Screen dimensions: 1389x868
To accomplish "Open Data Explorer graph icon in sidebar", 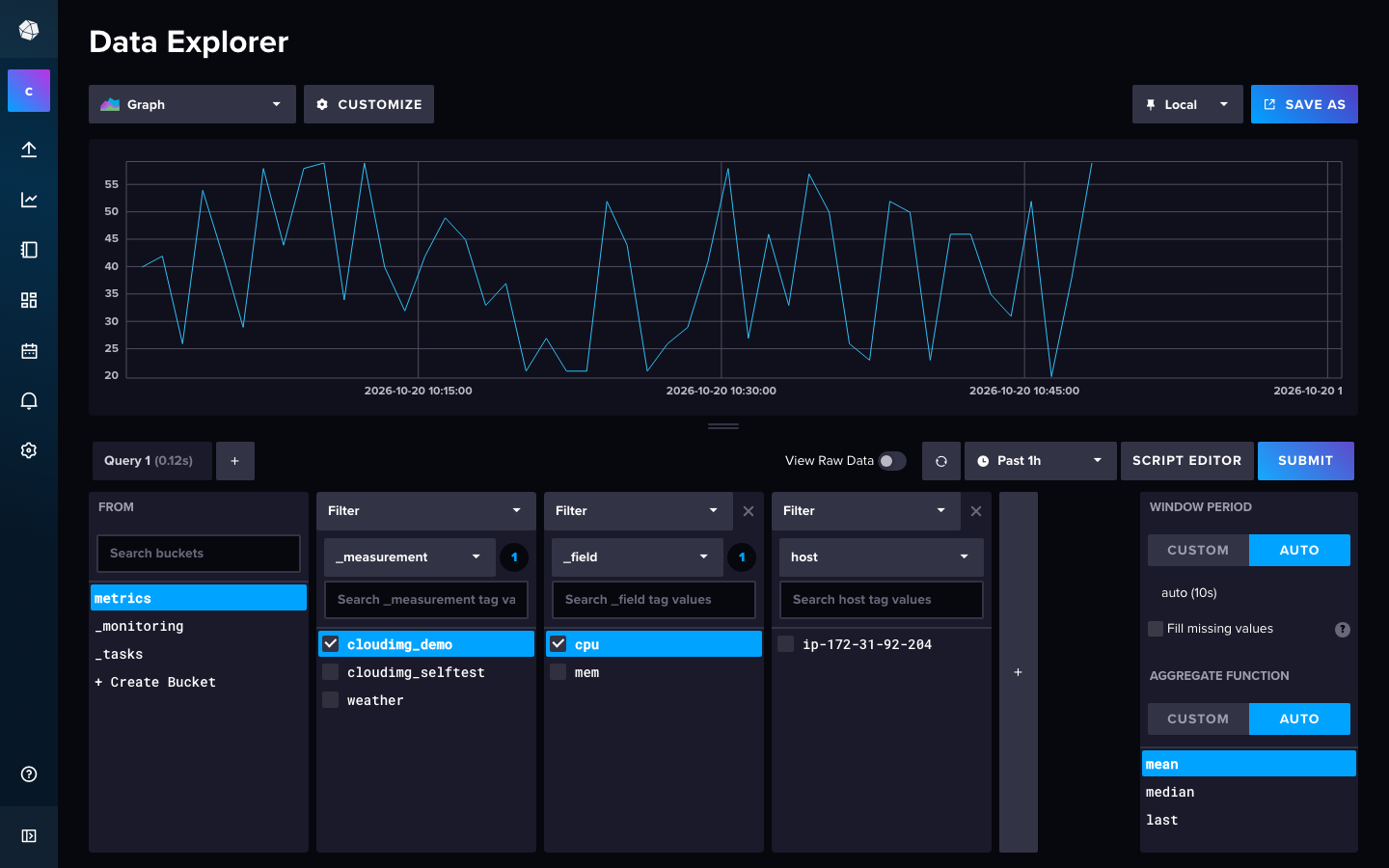I will pos(29,200).
